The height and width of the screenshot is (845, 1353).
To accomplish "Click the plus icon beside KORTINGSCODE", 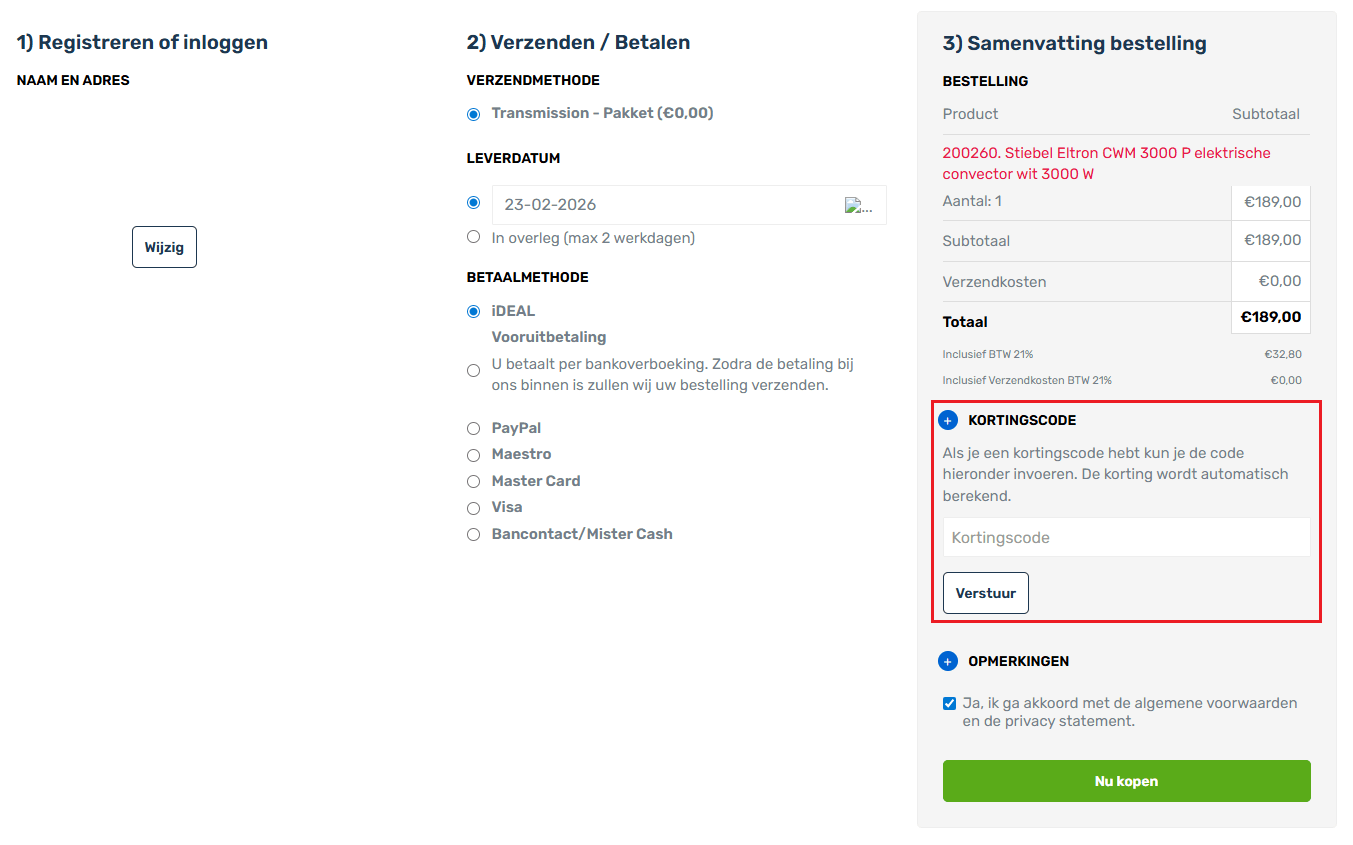I will pos(947,419).
